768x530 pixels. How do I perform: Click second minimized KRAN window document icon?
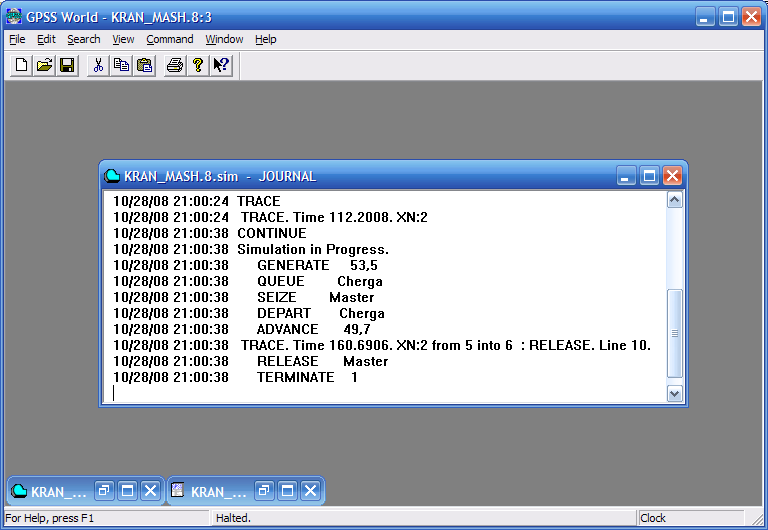pyautogui.click(x=178, y=490)
